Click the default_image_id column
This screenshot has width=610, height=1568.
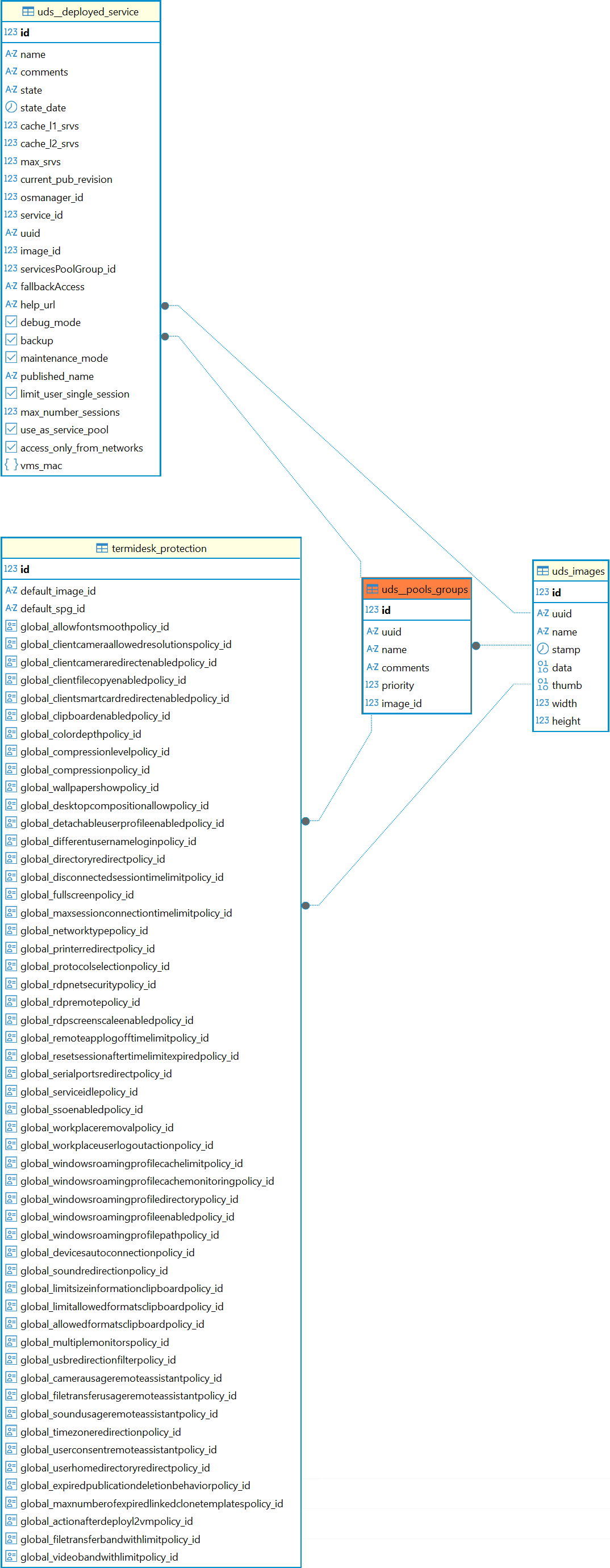click(58, 591)
